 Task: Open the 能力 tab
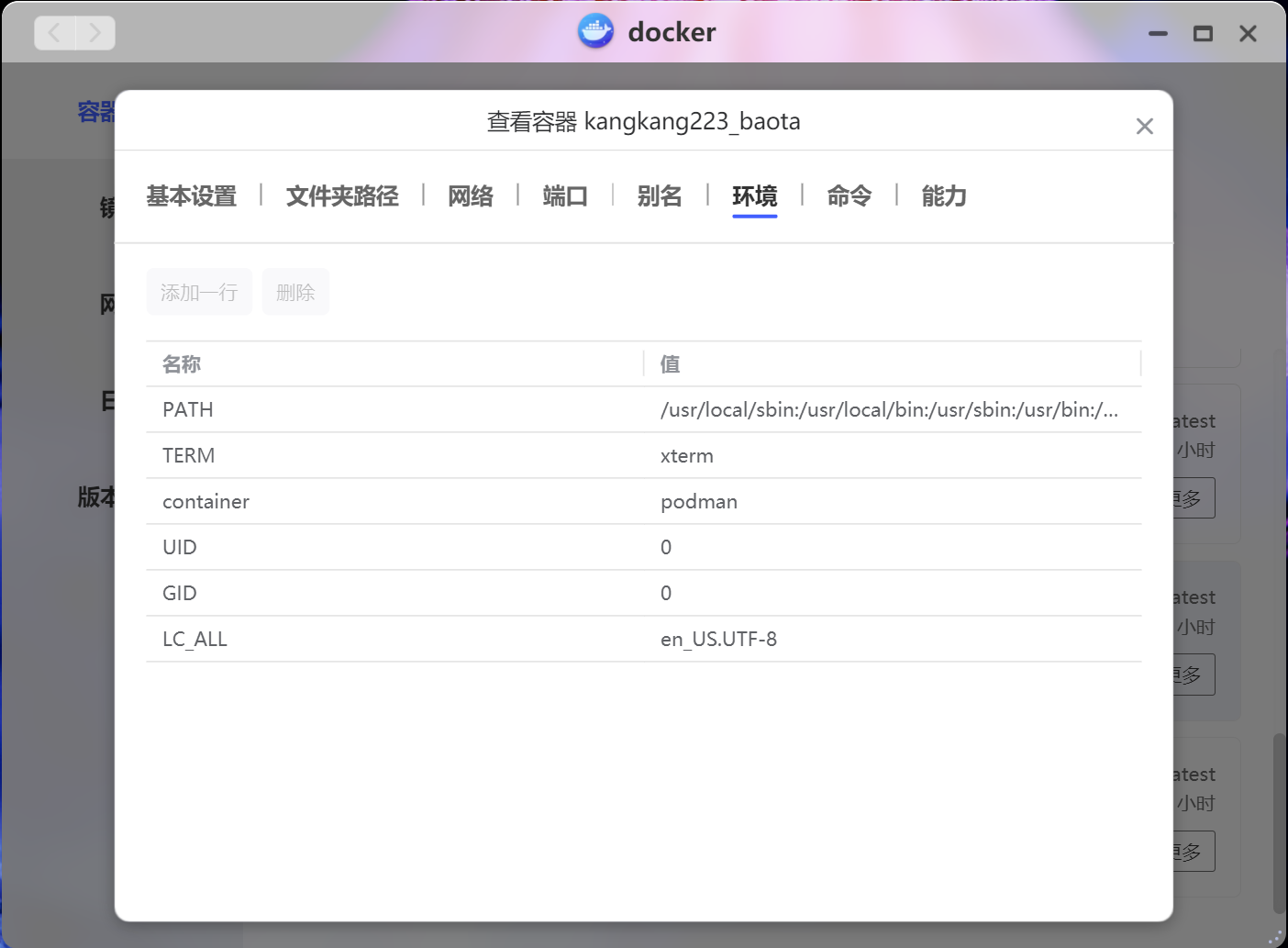tap(944, 196)
